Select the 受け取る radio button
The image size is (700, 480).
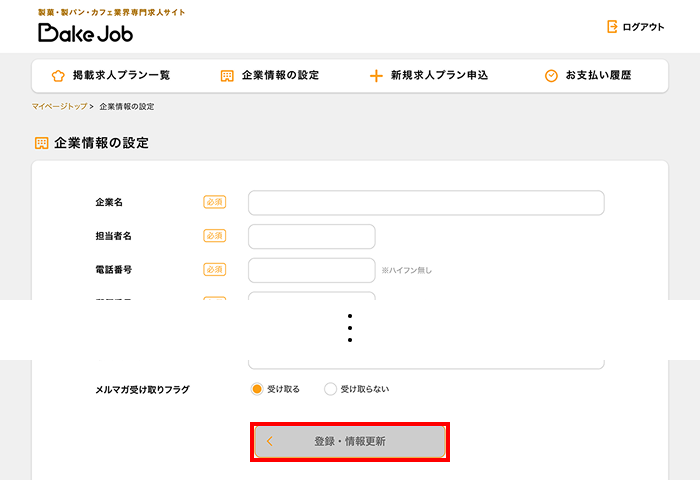click(257, 389)
